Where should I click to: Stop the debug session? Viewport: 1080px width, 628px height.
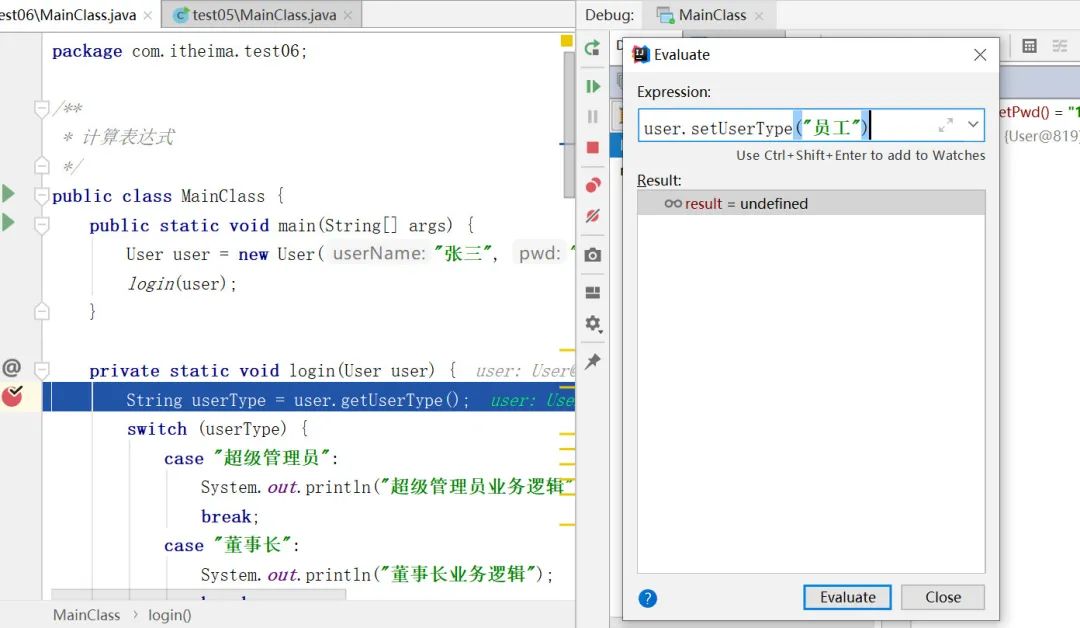click(592, 147)
